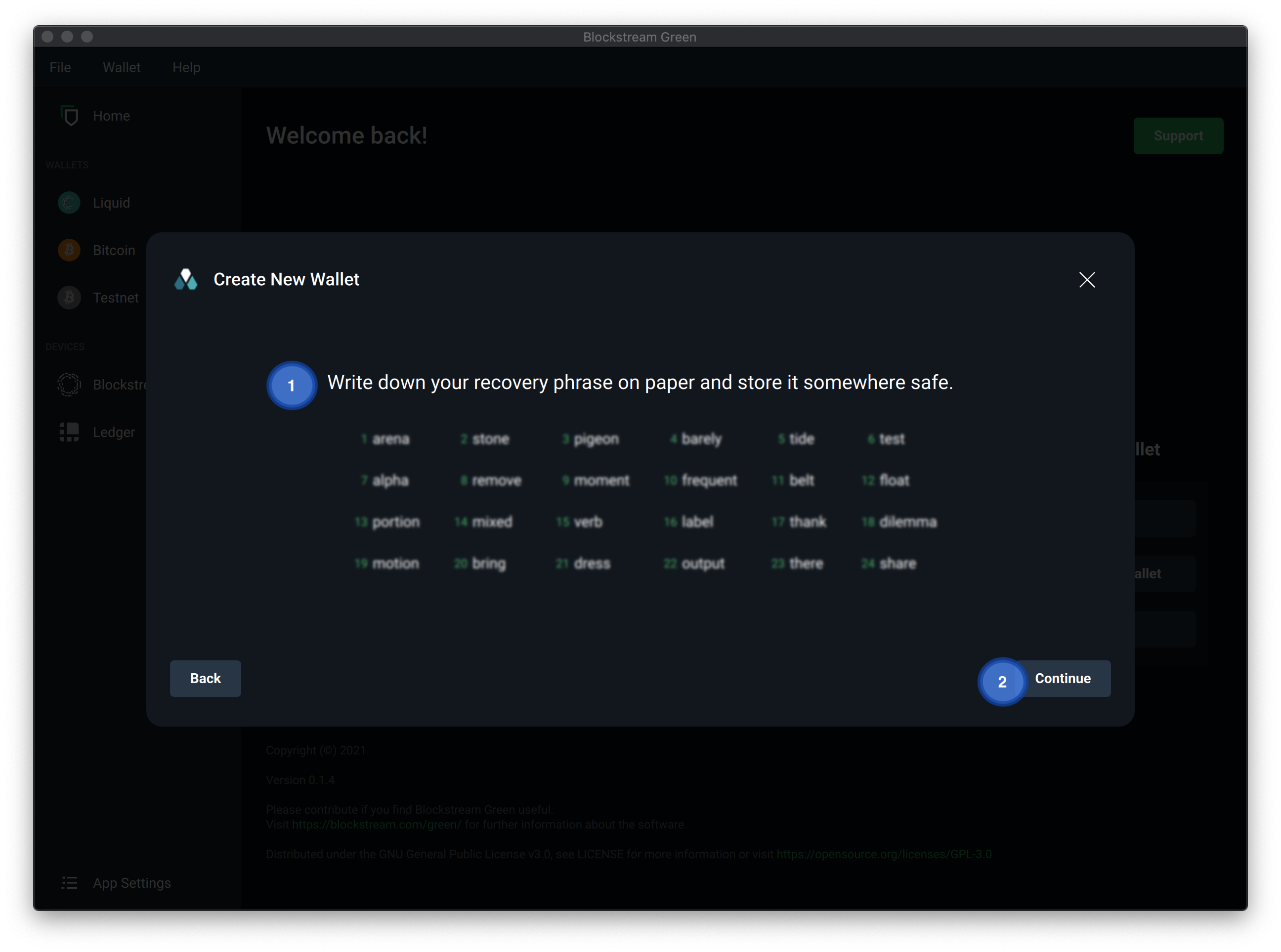The image size is (1281, 952).
Task: Open the GPL-3.0 license link
Action: tap(884, 855)
